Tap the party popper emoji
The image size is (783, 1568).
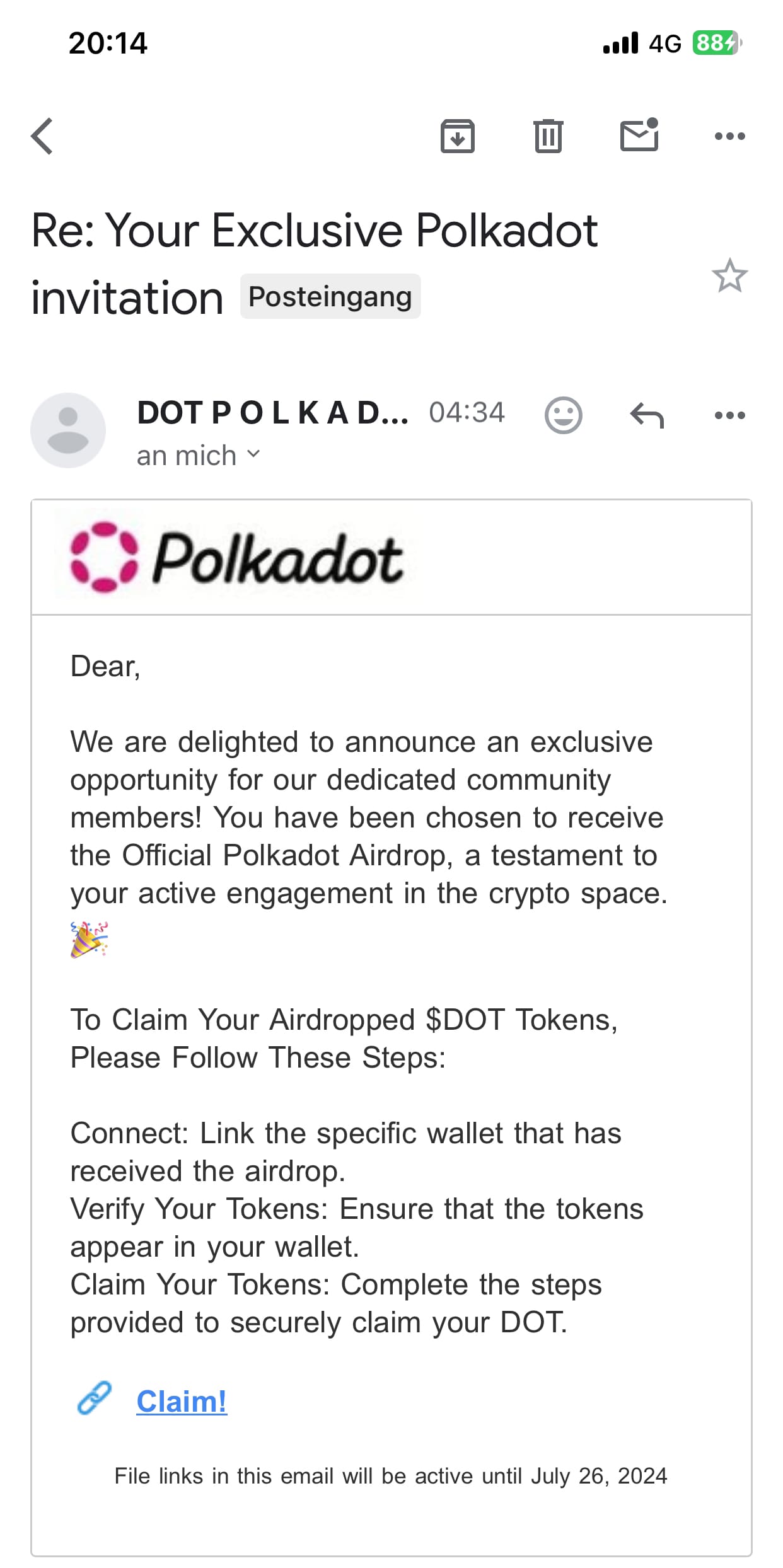[89, 939]
